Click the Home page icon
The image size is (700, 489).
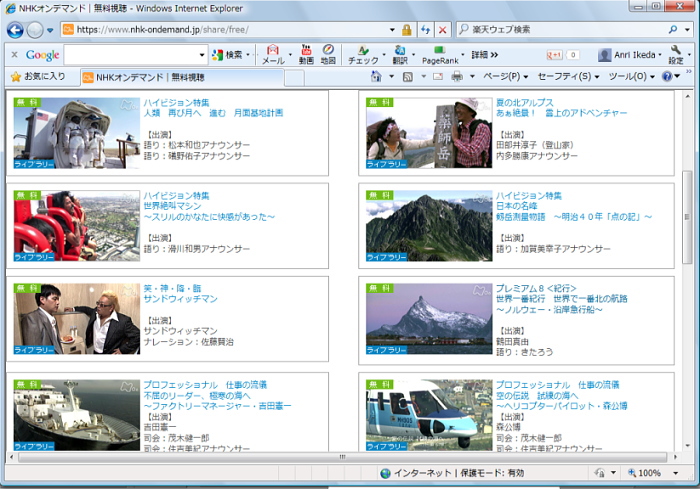tap(376, 76)
